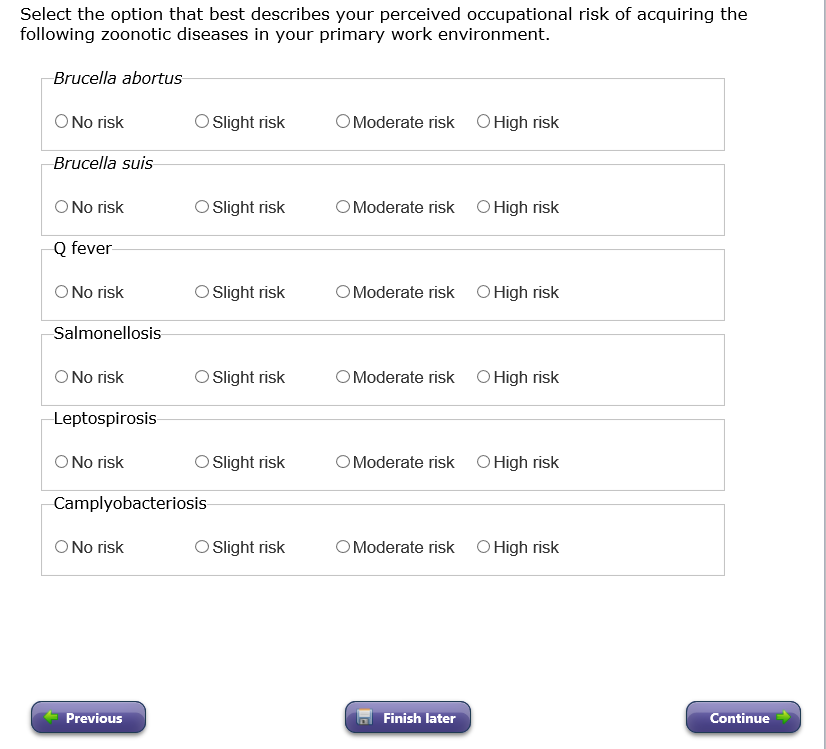Select No risk for Brucella abortus
This screenshot has height=749, width=826.
coord(62,122)
